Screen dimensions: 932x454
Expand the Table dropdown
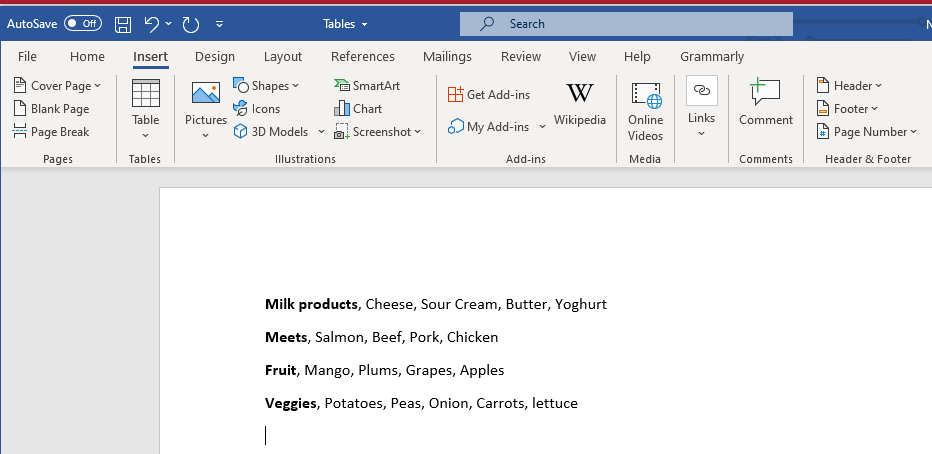(x=146, y=109)
